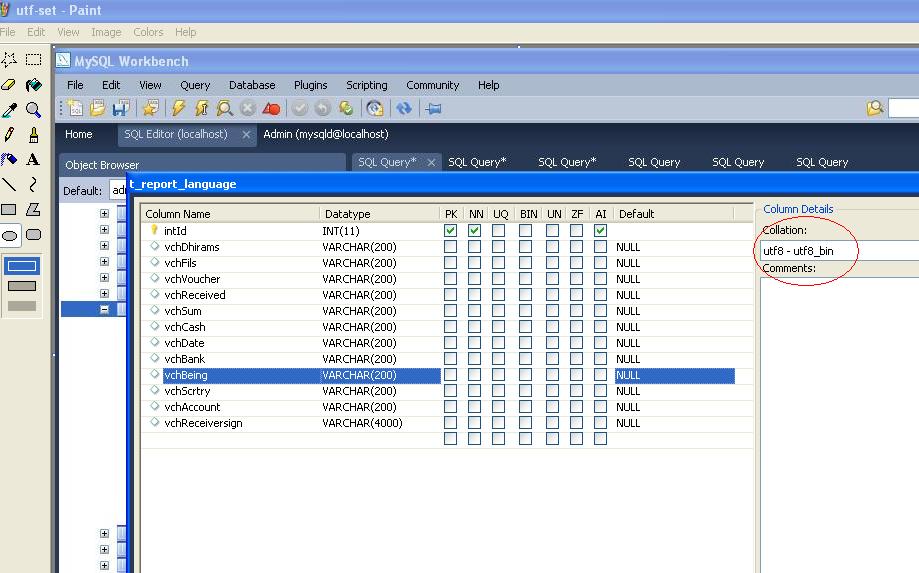Select Paint's Free-Form Select tool
919x573 pixels.
pos(9,60)
